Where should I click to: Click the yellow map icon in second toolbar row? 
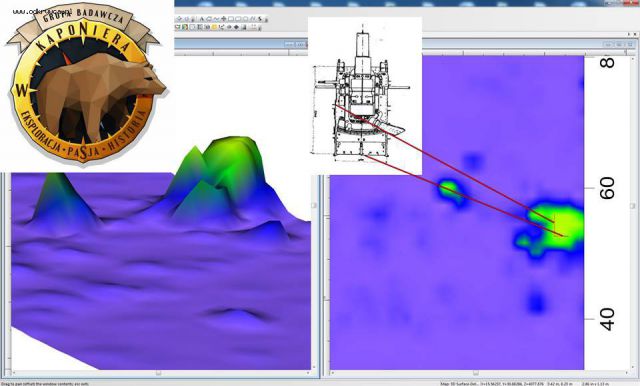point(214,27)
